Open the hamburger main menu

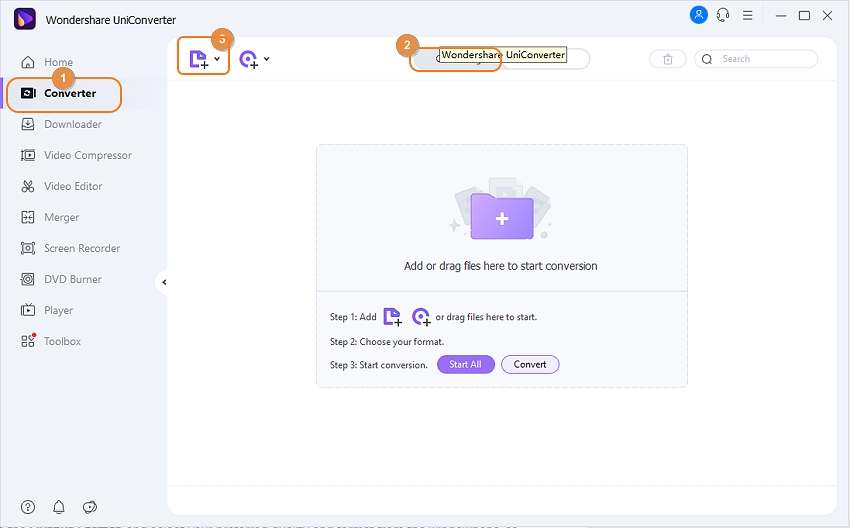click(748, 15)
